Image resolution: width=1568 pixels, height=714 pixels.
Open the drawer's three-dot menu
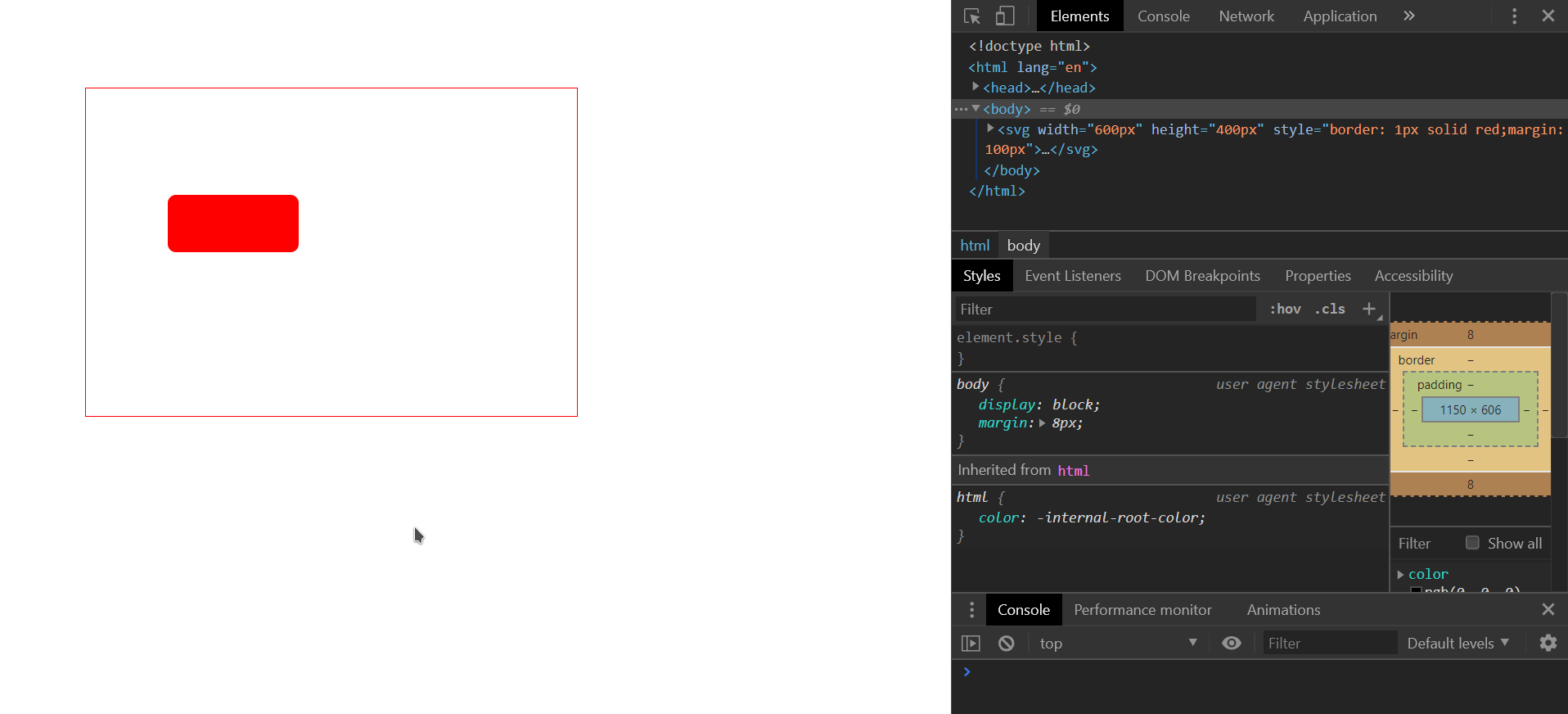pos(971,610)
